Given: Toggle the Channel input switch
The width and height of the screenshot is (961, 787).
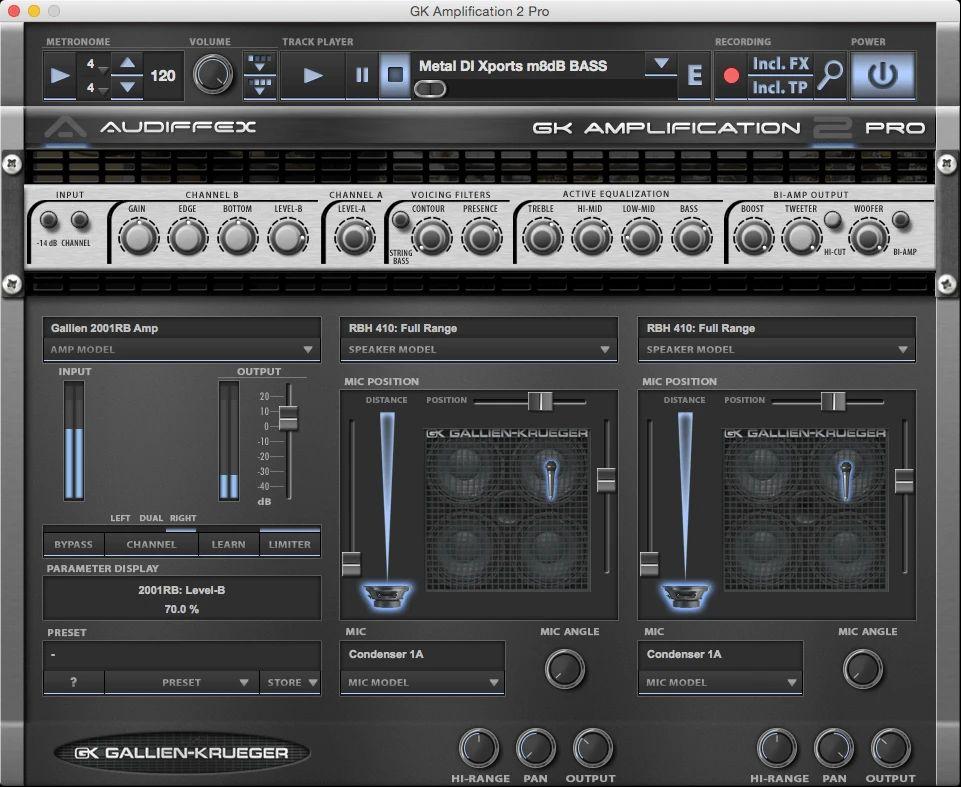Looking at the screenshot, I should 80,219.
